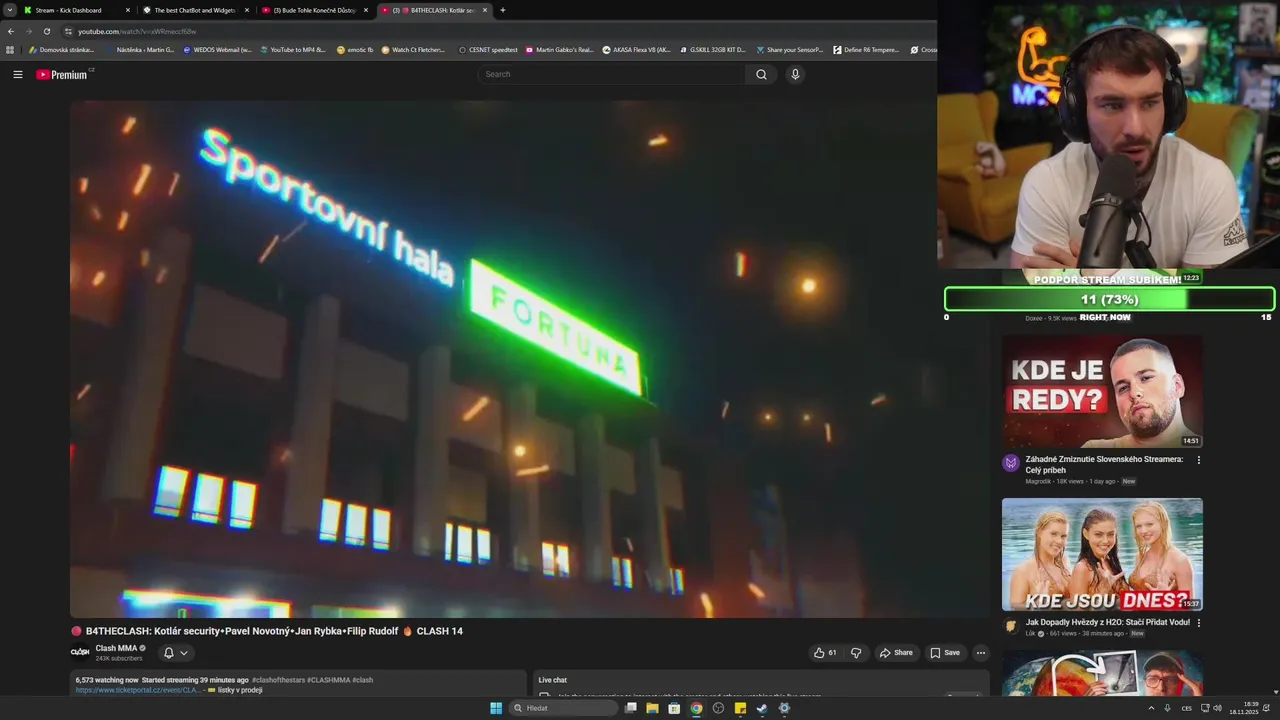Screen dimensions: 1280x720
Task: Click the address bar URL field
Action: [x=500, y=31]
